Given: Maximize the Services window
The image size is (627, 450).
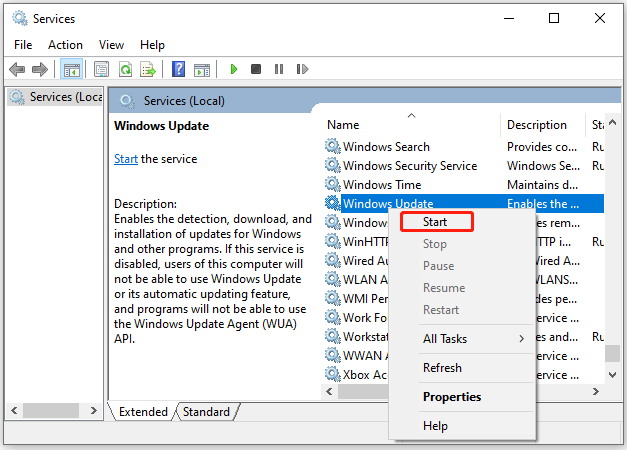Looking at the screenshot, I should click(554, 18).
